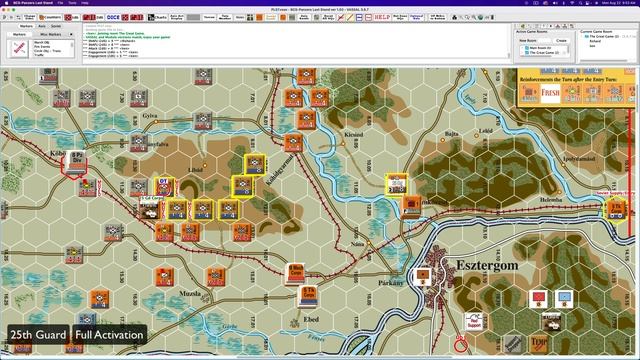Select the Markers counters tab
Viewport: 640px width, 360px height.
coord(26,26)
